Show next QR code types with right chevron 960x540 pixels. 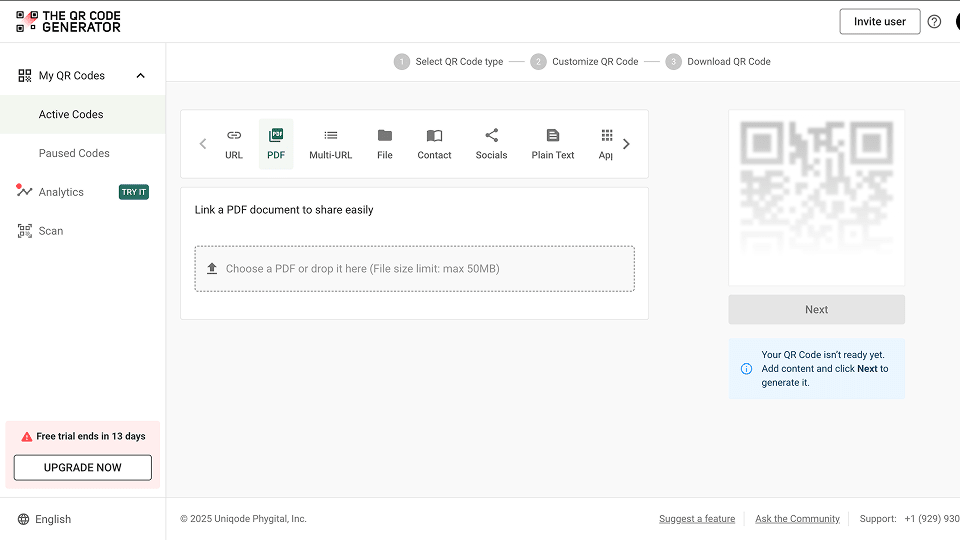(x=626, y=144)
